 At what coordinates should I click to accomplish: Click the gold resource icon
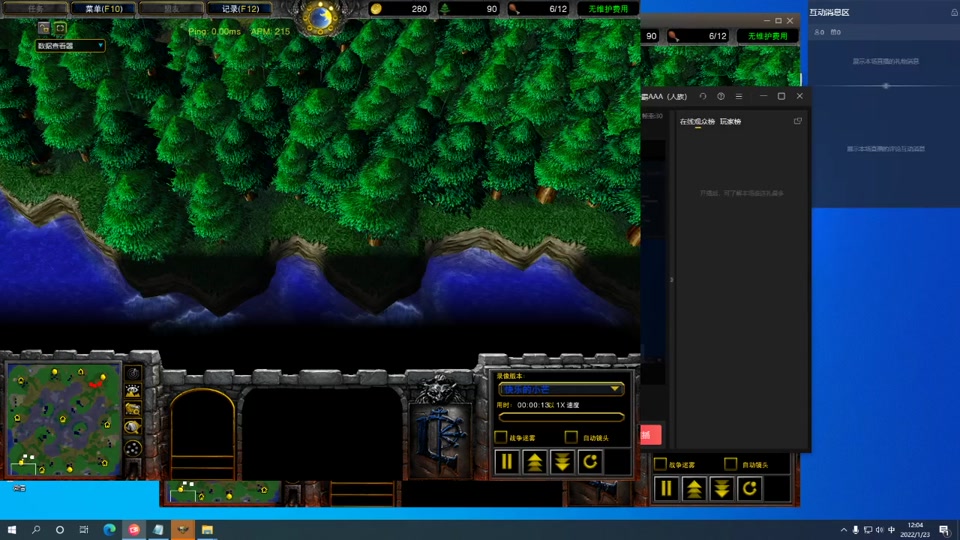pyautogui.click(x=377, y=9)
